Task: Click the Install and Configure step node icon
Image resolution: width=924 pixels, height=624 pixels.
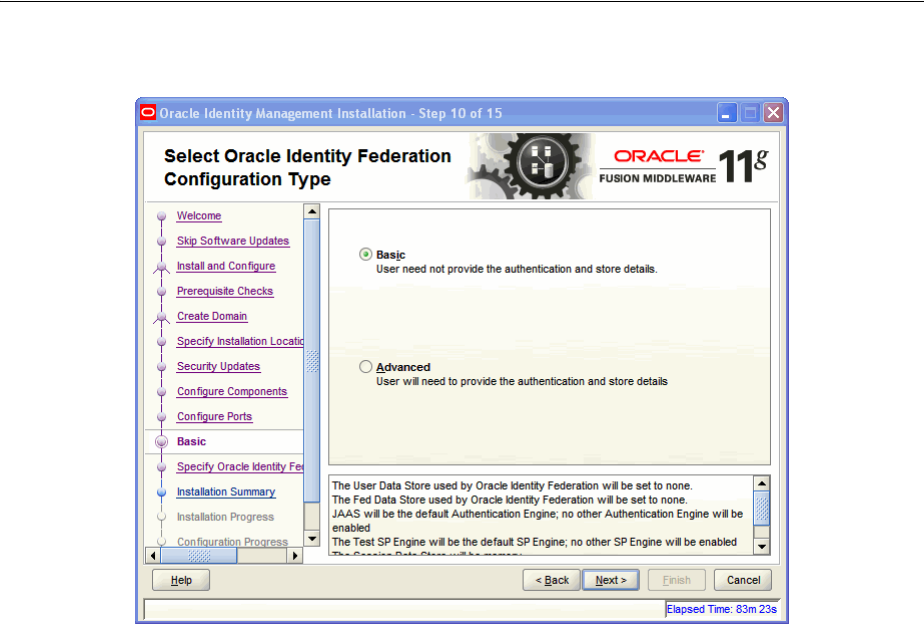Action: pos(161,267)
